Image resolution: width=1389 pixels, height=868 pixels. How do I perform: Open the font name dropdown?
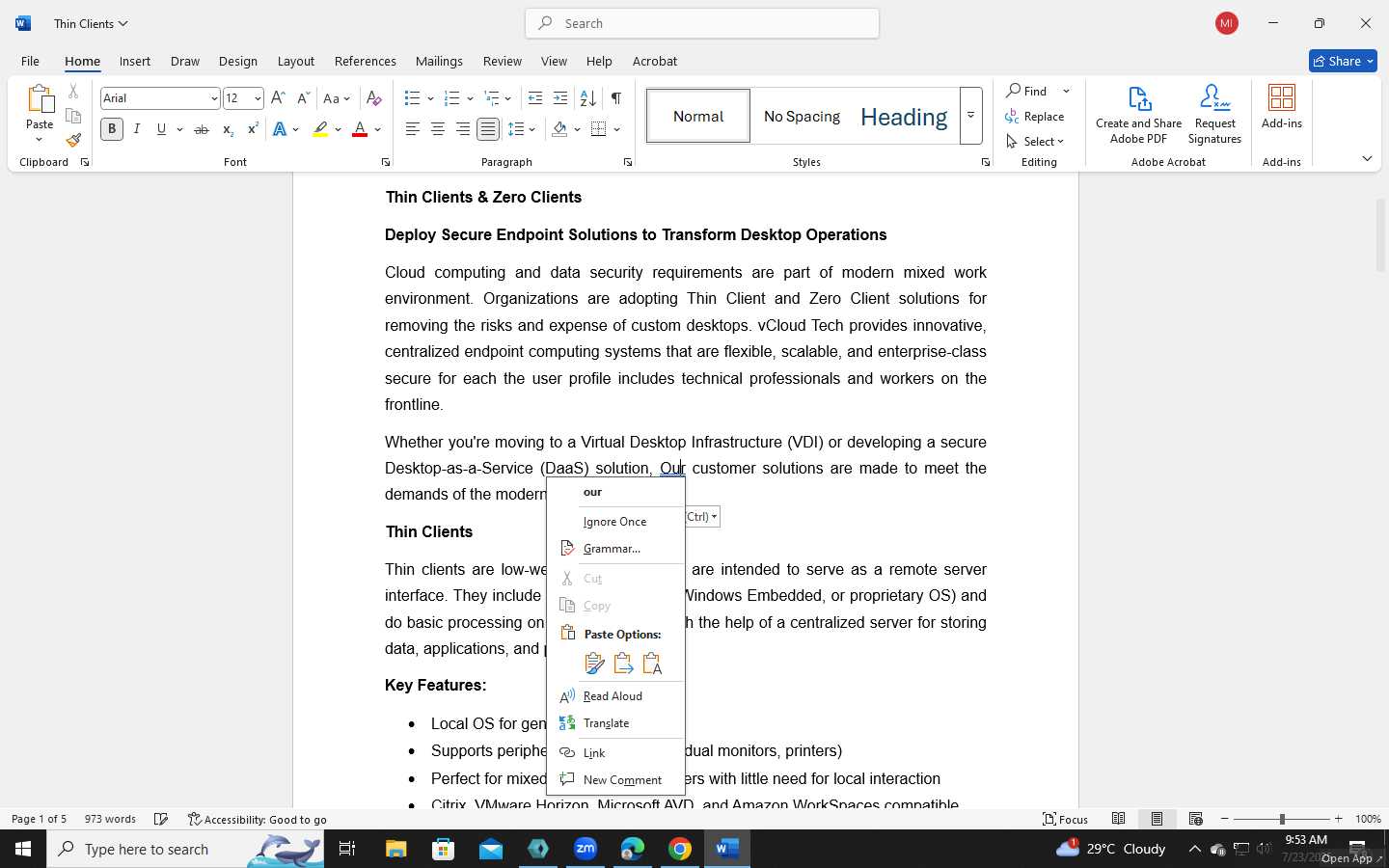[214, 98]
